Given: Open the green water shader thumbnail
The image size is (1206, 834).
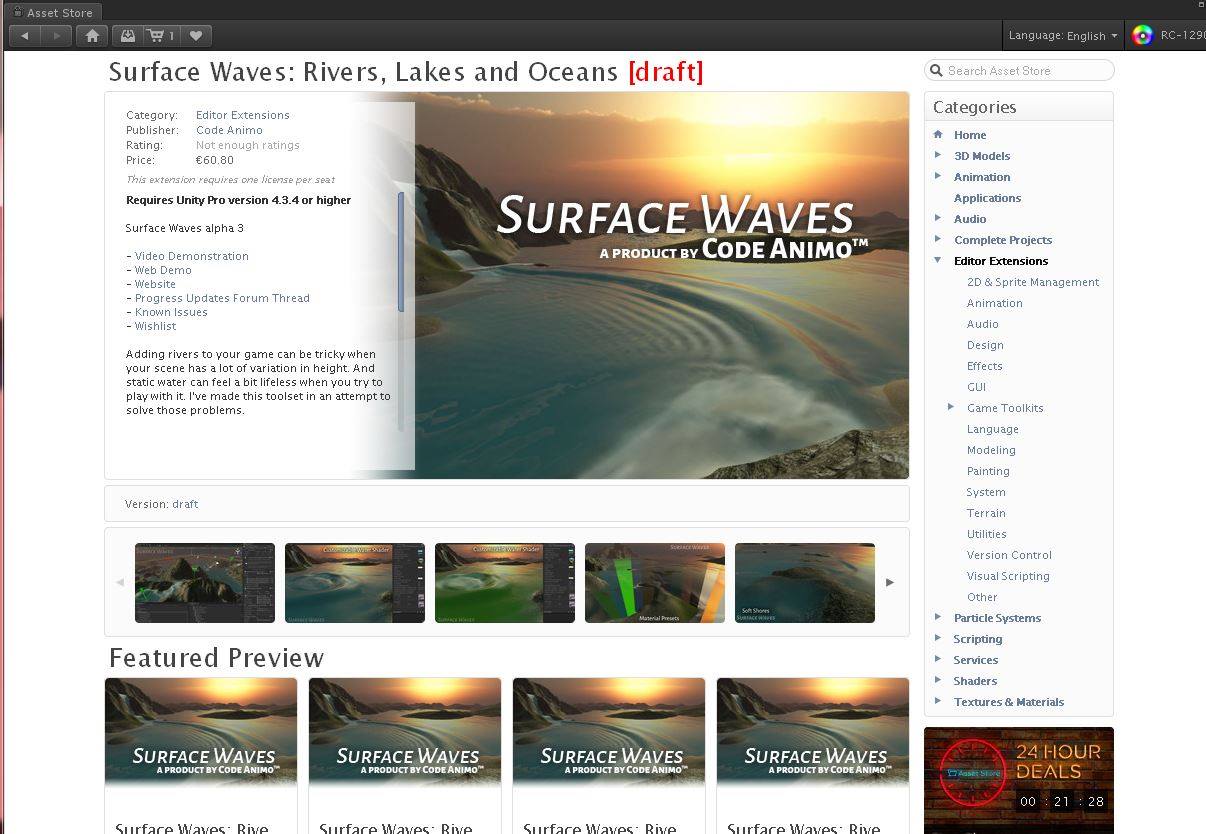Looking at the screenshot, I should (505, 583).
